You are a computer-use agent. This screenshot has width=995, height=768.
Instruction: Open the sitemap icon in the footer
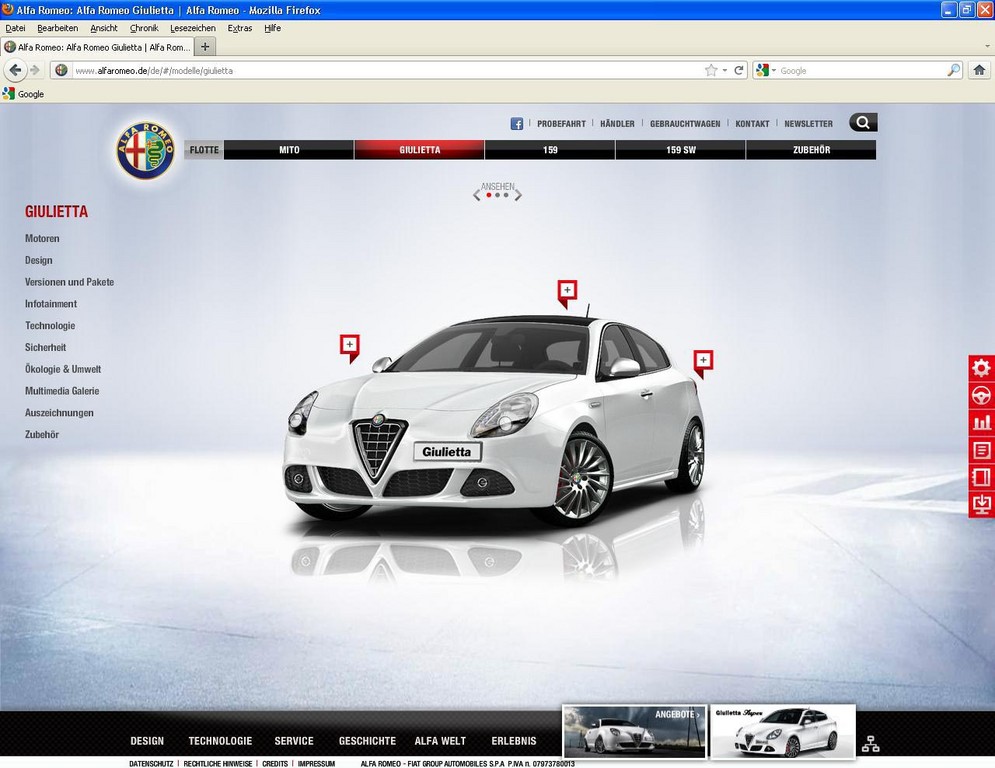point(871,744)
